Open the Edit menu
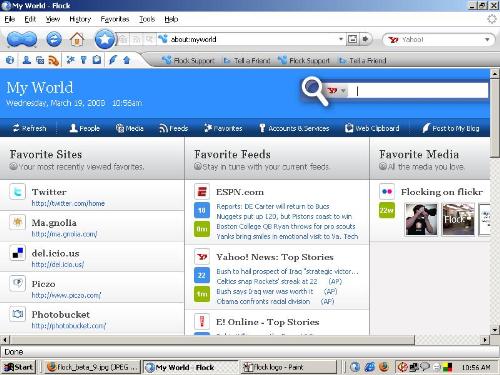This screenshot has width=500, height=375. point(30,19)
